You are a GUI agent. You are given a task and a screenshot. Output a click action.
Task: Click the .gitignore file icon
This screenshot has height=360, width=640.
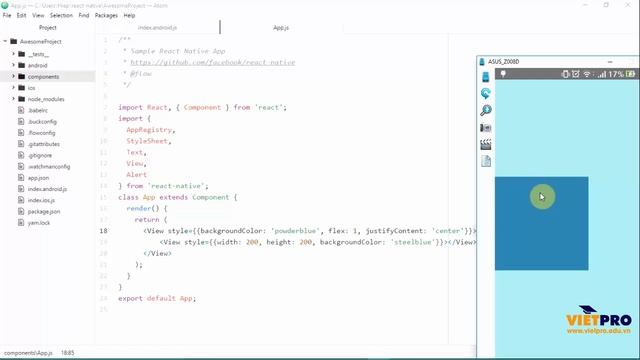coord(21,155)
